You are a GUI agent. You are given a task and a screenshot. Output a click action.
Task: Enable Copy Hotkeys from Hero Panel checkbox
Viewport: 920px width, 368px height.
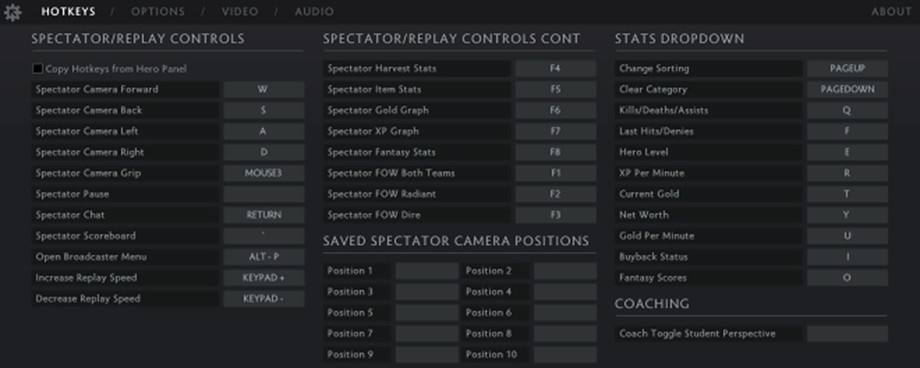pos(38,69)
